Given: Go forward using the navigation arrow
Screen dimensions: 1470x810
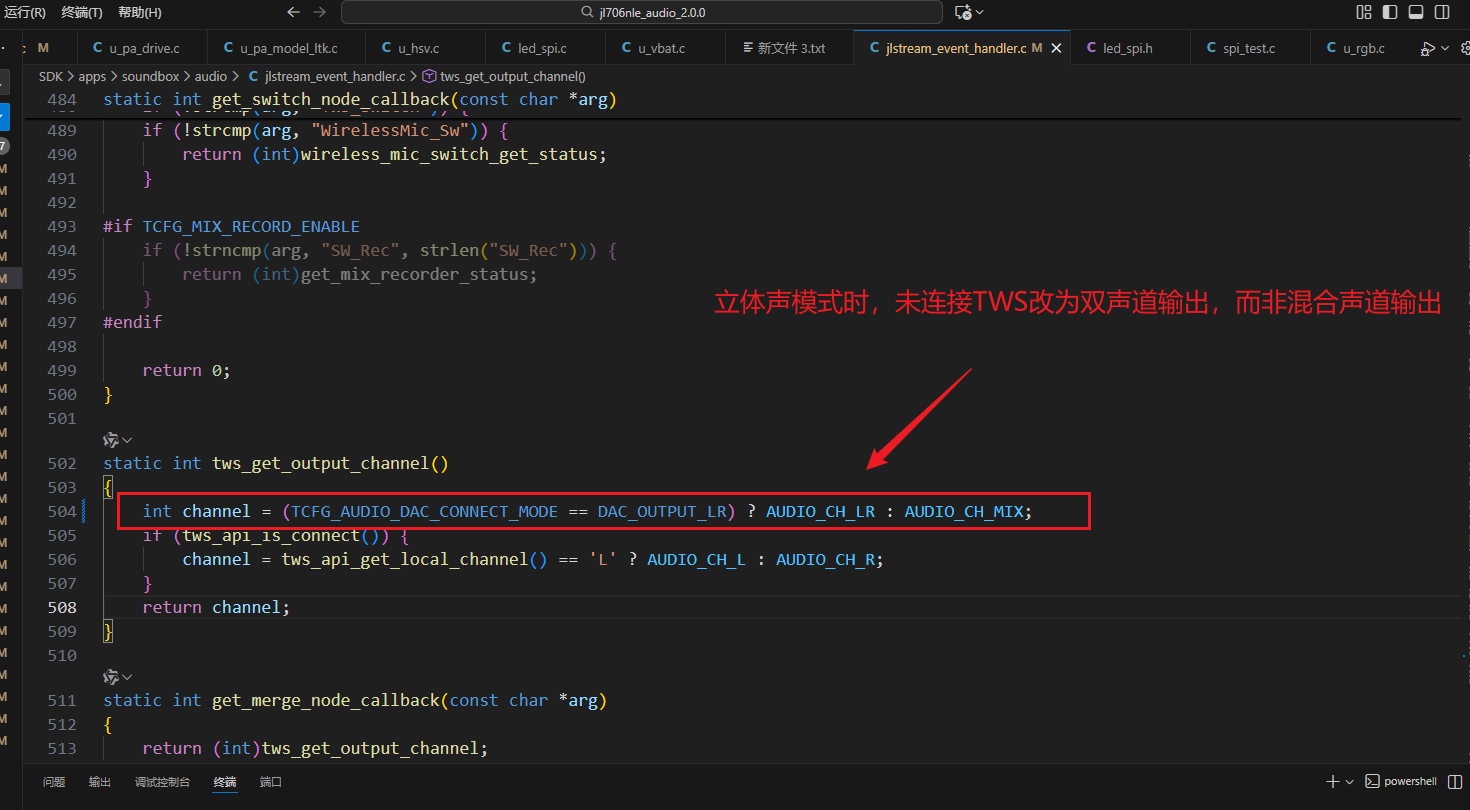Looking at the screenshot, I should (x=319, y=12).
